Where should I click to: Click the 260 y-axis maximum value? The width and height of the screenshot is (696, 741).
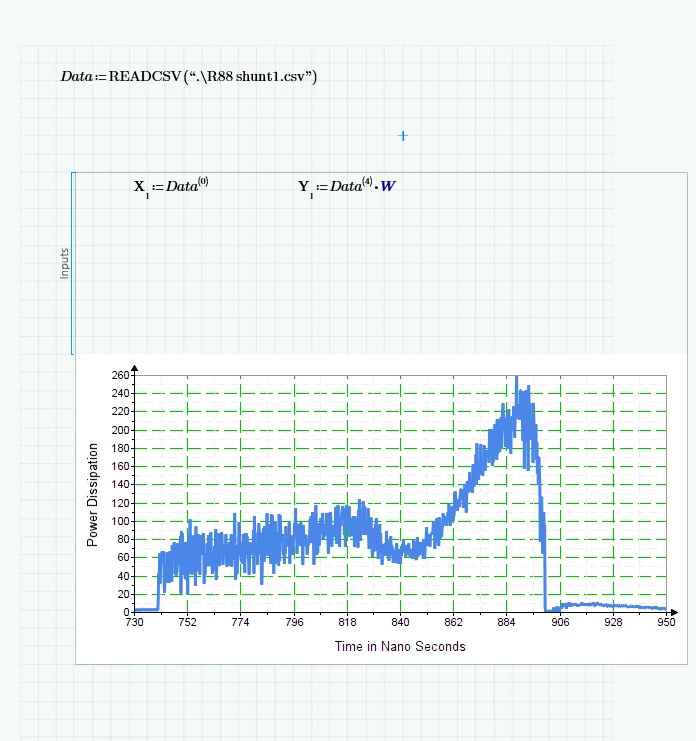[x=120, y=375]
